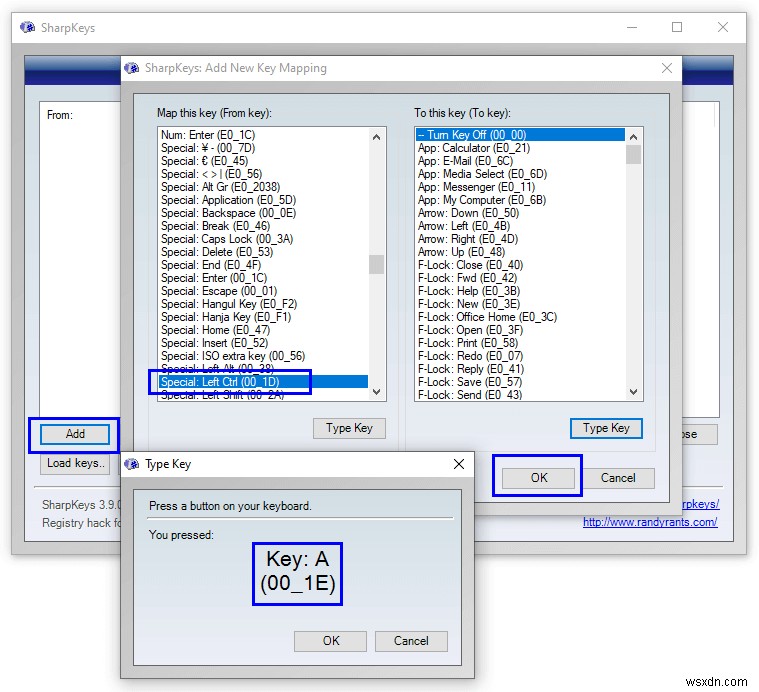Image resolution: width=759 pixels, height=692 pixels.
Task: Select Special: Left Ctrl (00_1D)
Action: point(263,382)
